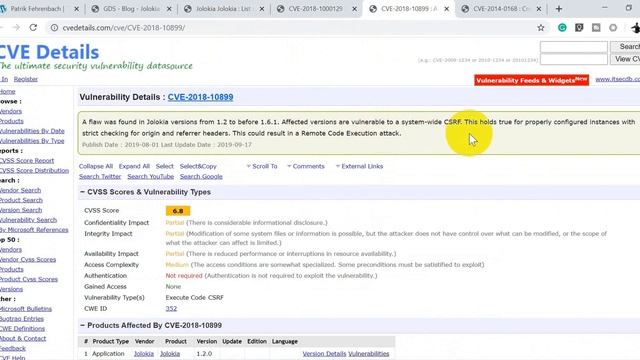Open the new tab plus button
This screenshot has width=640, height=360.
click(x=559, y=9)
